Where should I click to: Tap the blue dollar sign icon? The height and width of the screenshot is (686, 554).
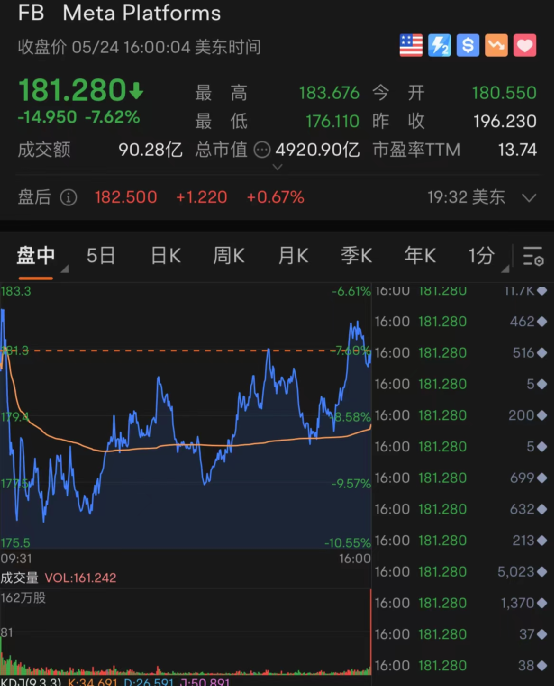pyautogui.click(x=468, y=45)
